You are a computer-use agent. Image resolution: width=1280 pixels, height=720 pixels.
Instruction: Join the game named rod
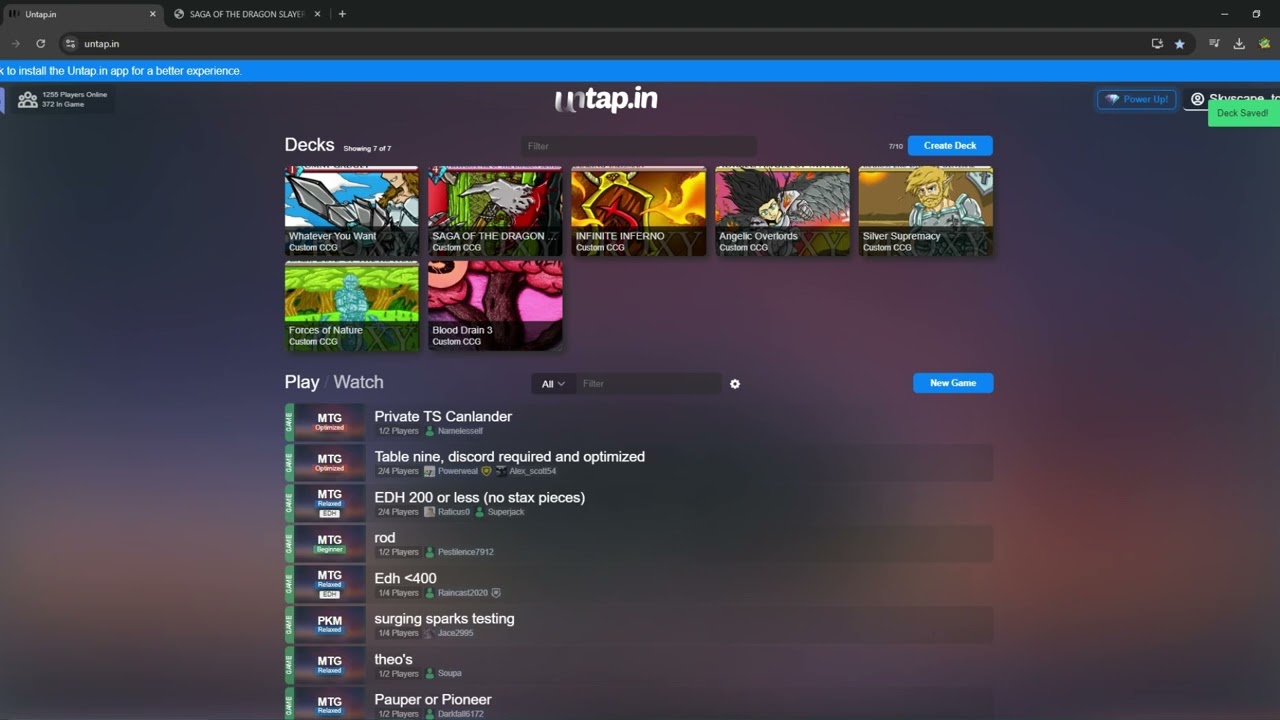tap(639, 543)
